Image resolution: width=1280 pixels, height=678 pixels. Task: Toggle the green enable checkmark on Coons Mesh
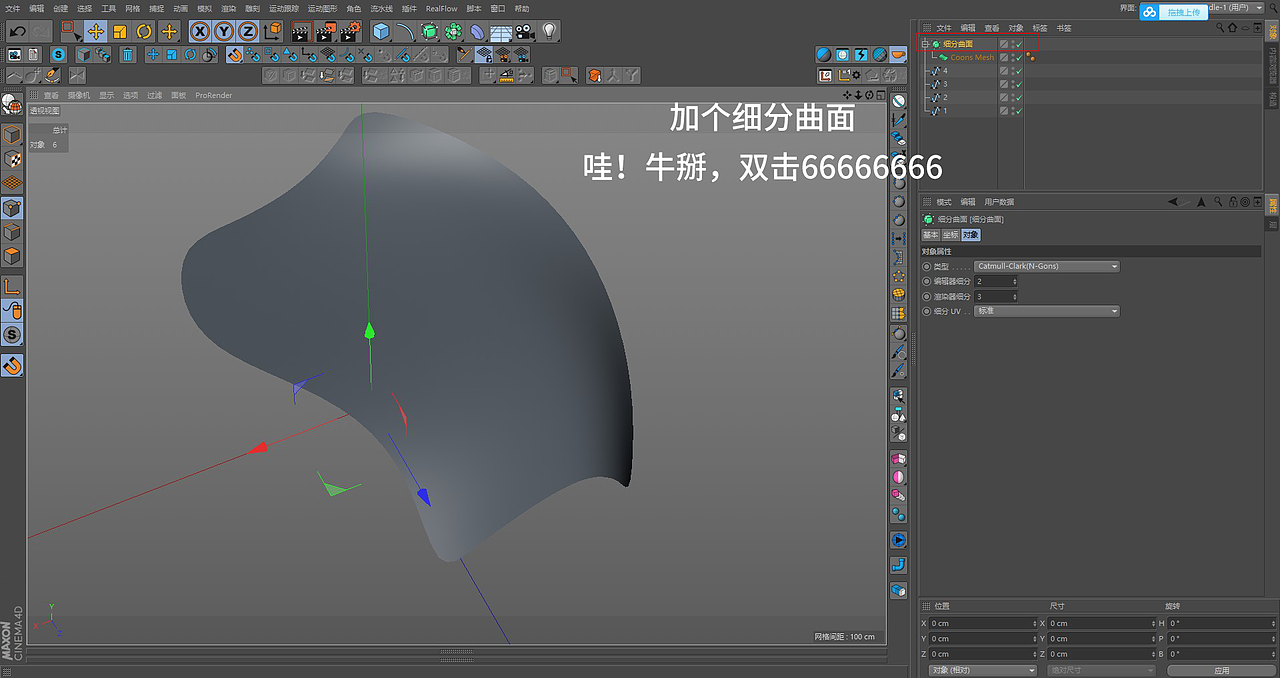[1019, 57]
